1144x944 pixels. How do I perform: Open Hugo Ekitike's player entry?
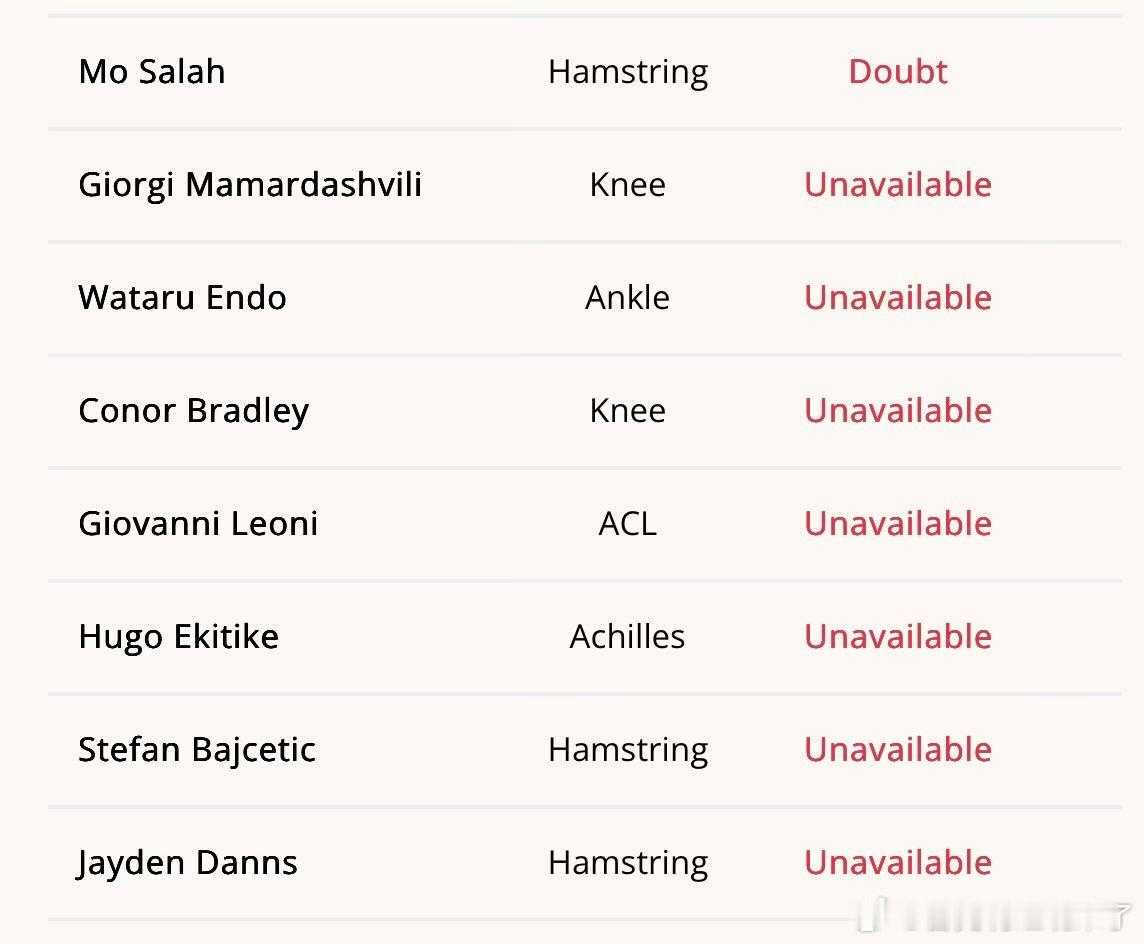click(178, 637)
